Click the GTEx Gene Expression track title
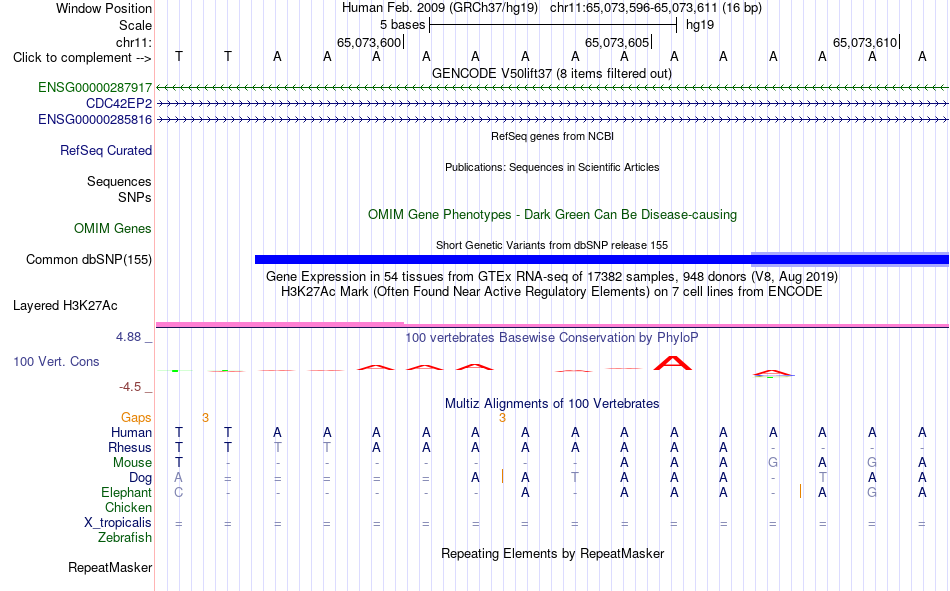The height and width of the screenshot is (591, 950). (x=552, y=276)
